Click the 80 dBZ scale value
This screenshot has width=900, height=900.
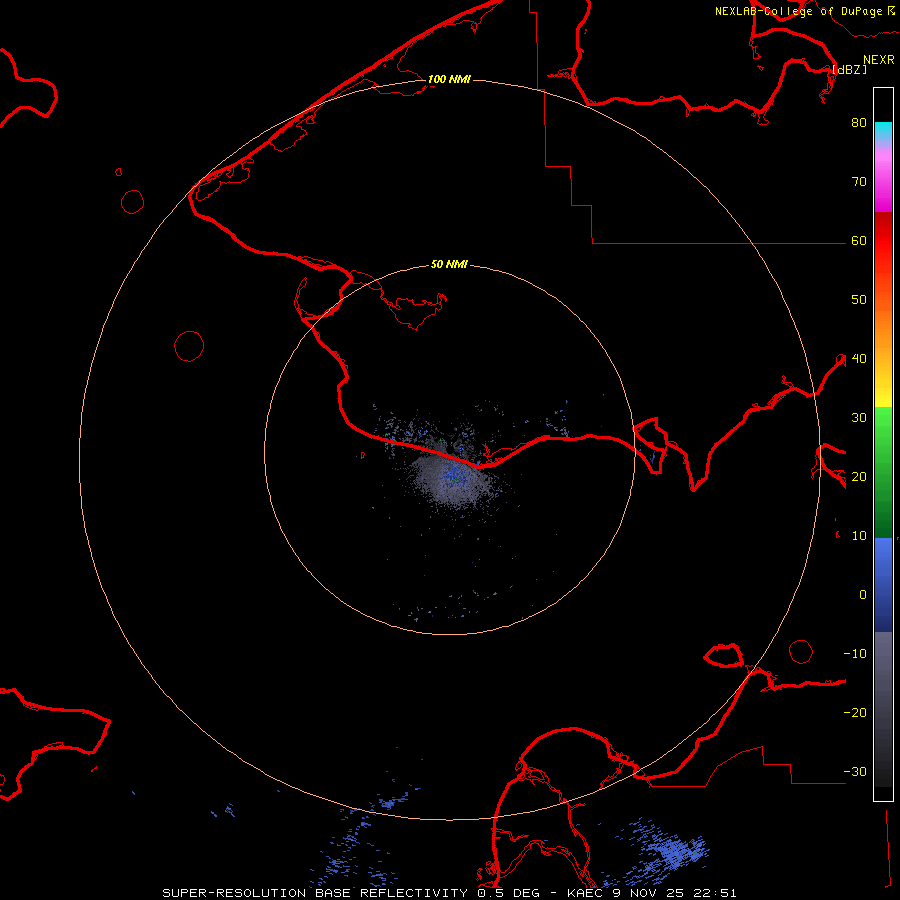tap(859, 122)
